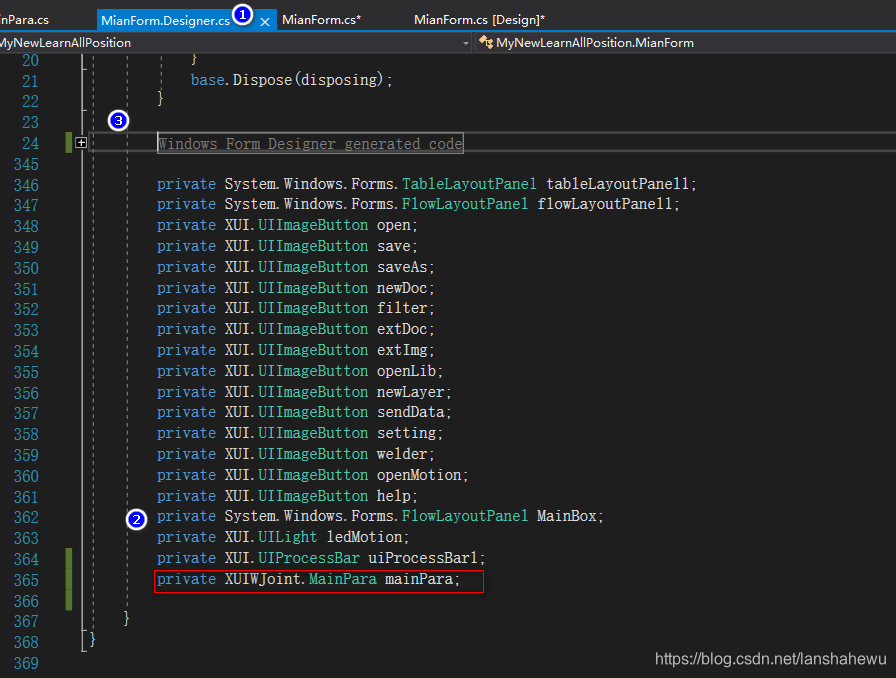Click the 'open' field name on line 348
This screenshot has width=896, height=678.
(393, 225)
